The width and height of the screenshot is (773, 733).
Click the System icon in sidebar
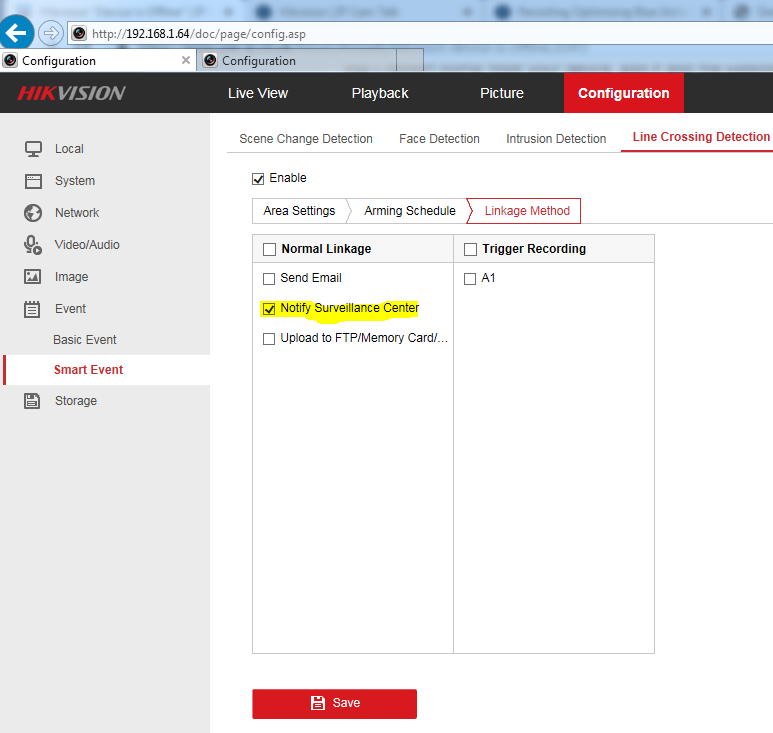tap(33, 181)
